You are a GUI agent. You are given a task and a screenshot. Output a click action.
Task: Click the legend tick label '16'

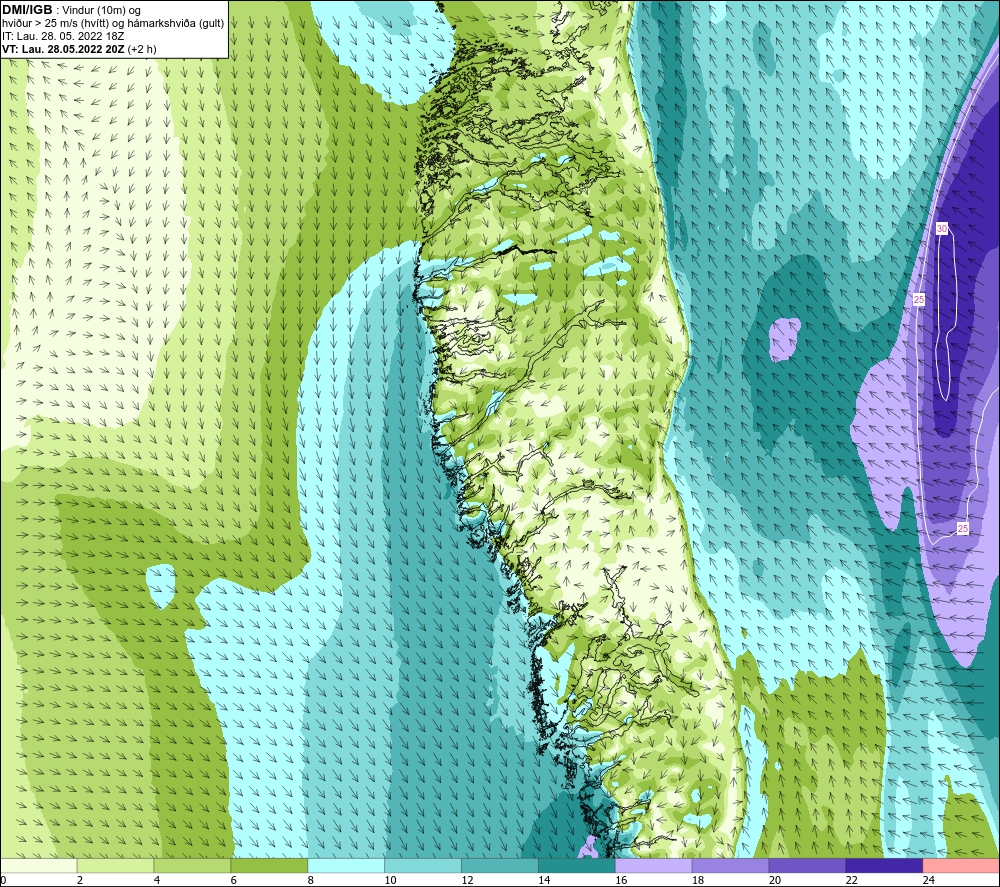point(621,880)
